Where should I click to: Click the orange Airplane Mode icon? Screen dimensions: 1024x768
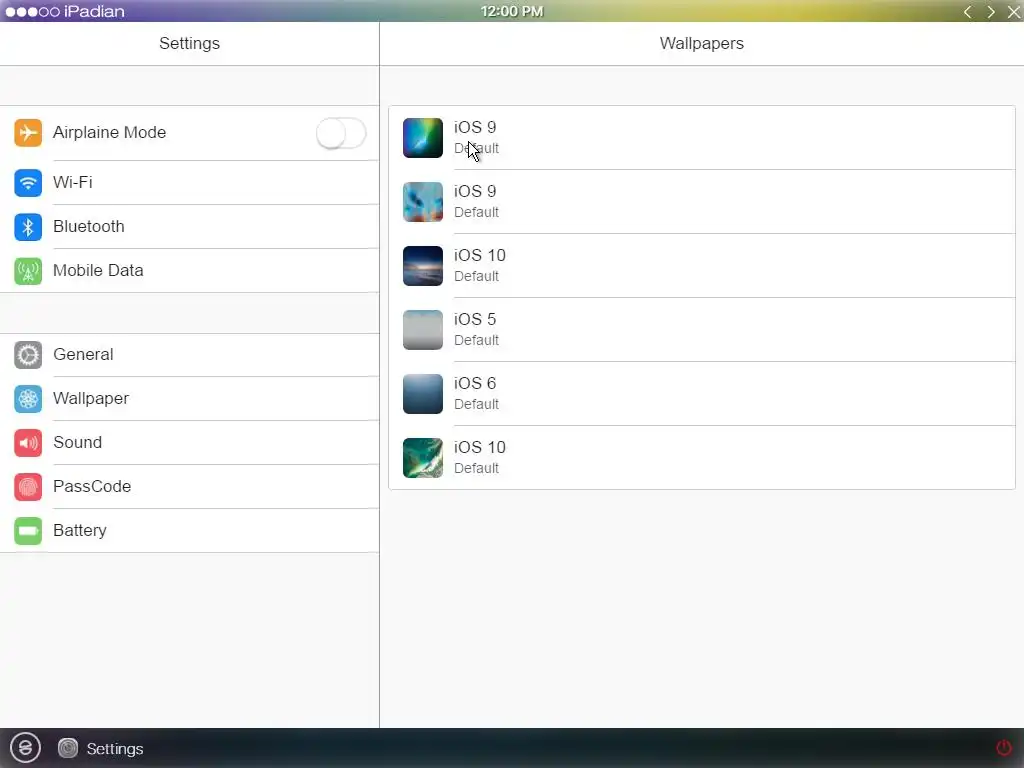click(x=28, y=133)
